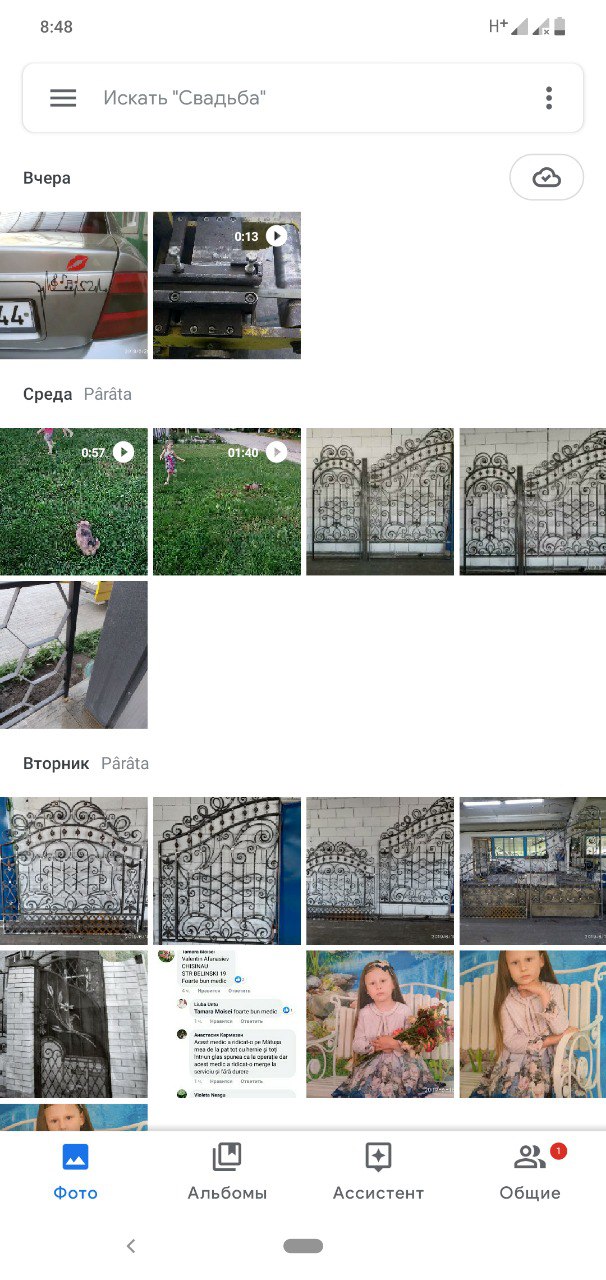Select the Фото tab
The width and height of the screenshot is (606, 1280).
point(76,1172)
